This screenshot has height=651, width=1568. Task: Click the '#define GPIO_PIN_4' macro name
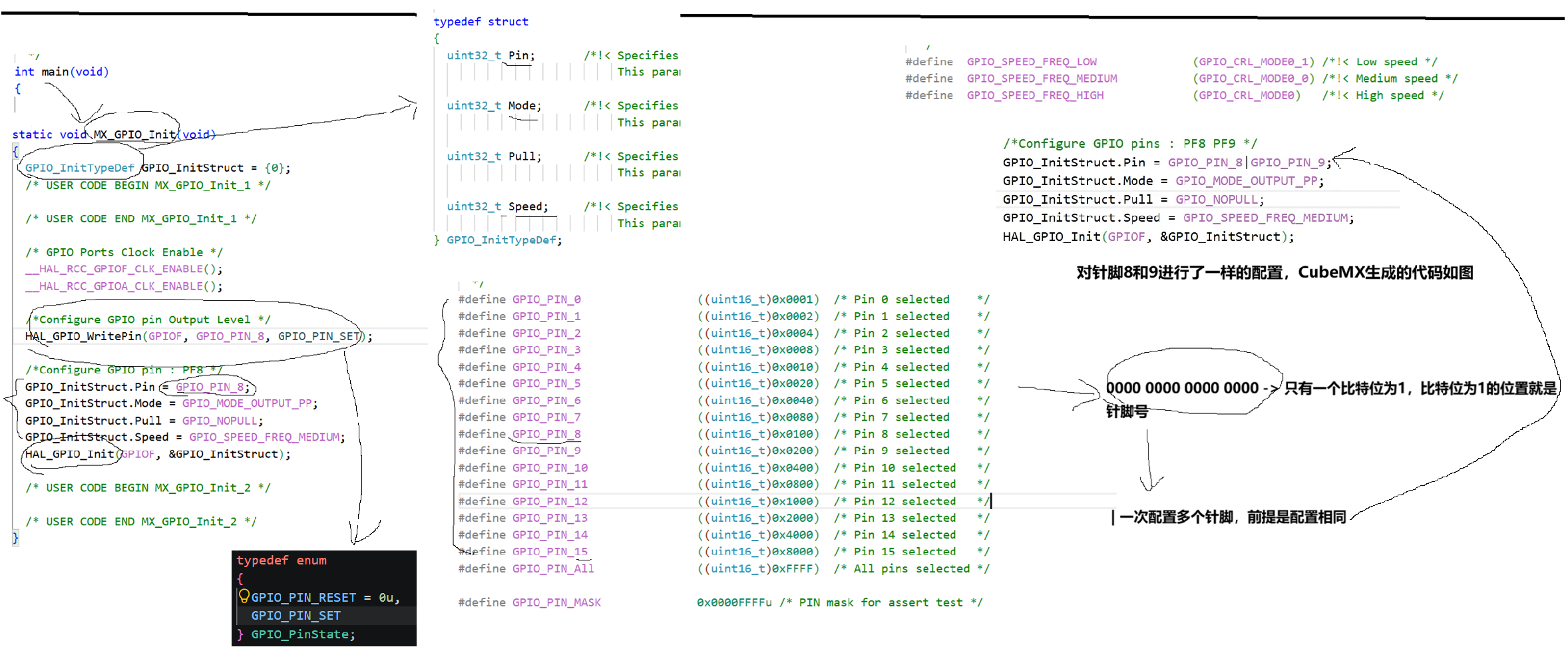tap(546, 367)
